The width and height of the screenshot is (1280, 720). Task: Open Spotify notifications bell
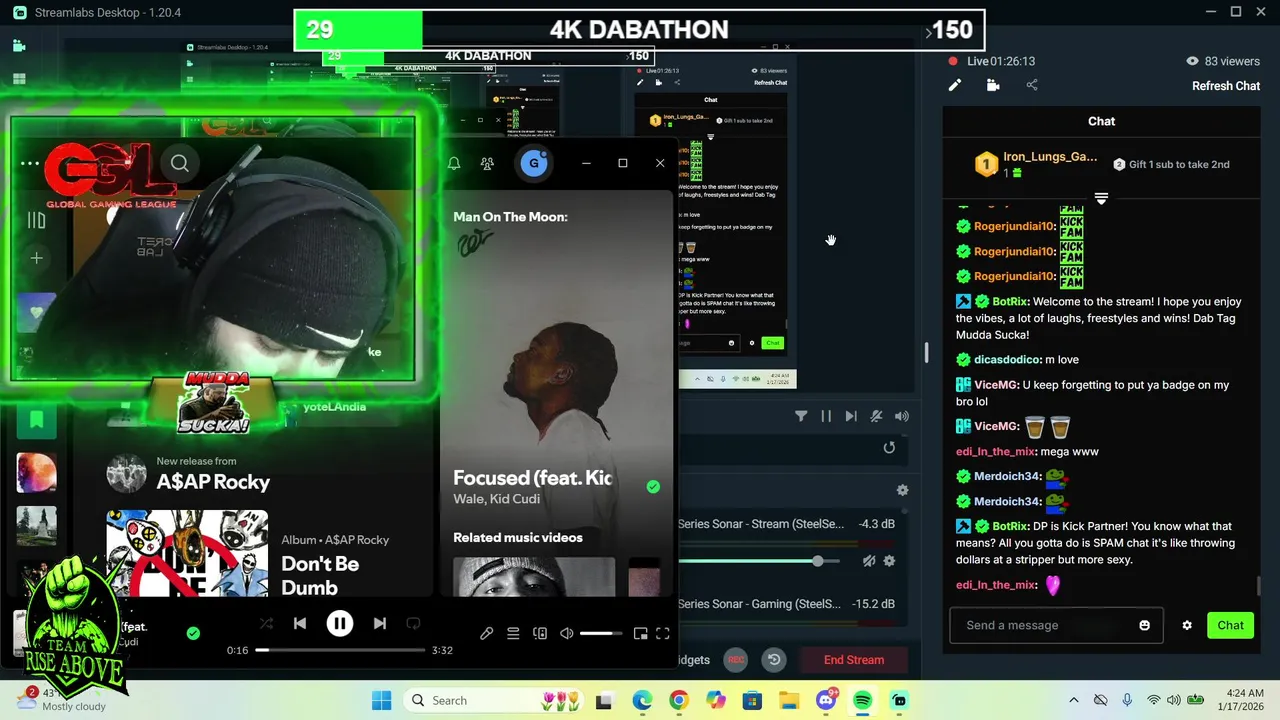454,163
